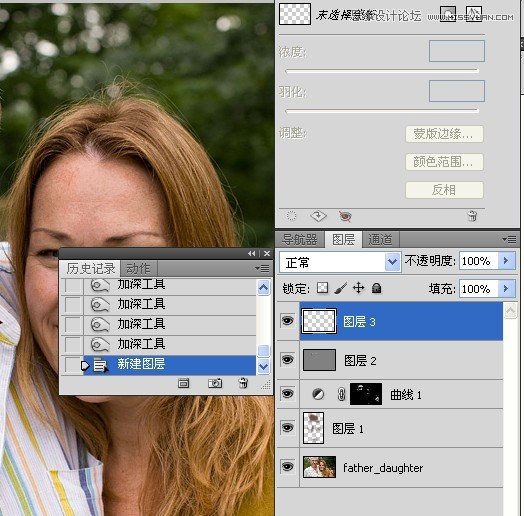Screen dimensions: 524x516
Task: Switch to the 动作 tab
Action: pos(138,268)
